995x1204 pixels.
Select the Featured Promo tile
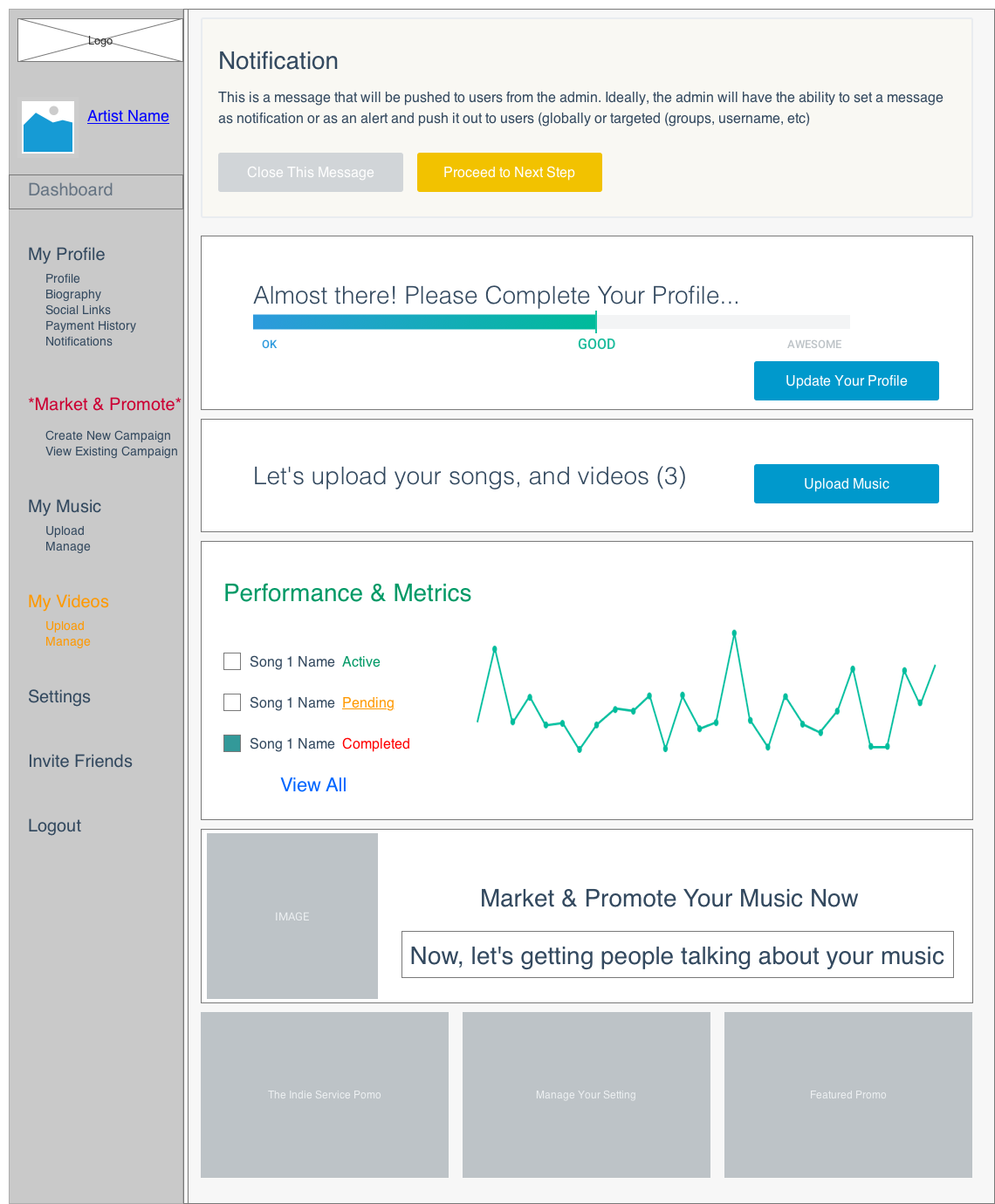(848, 1094)
